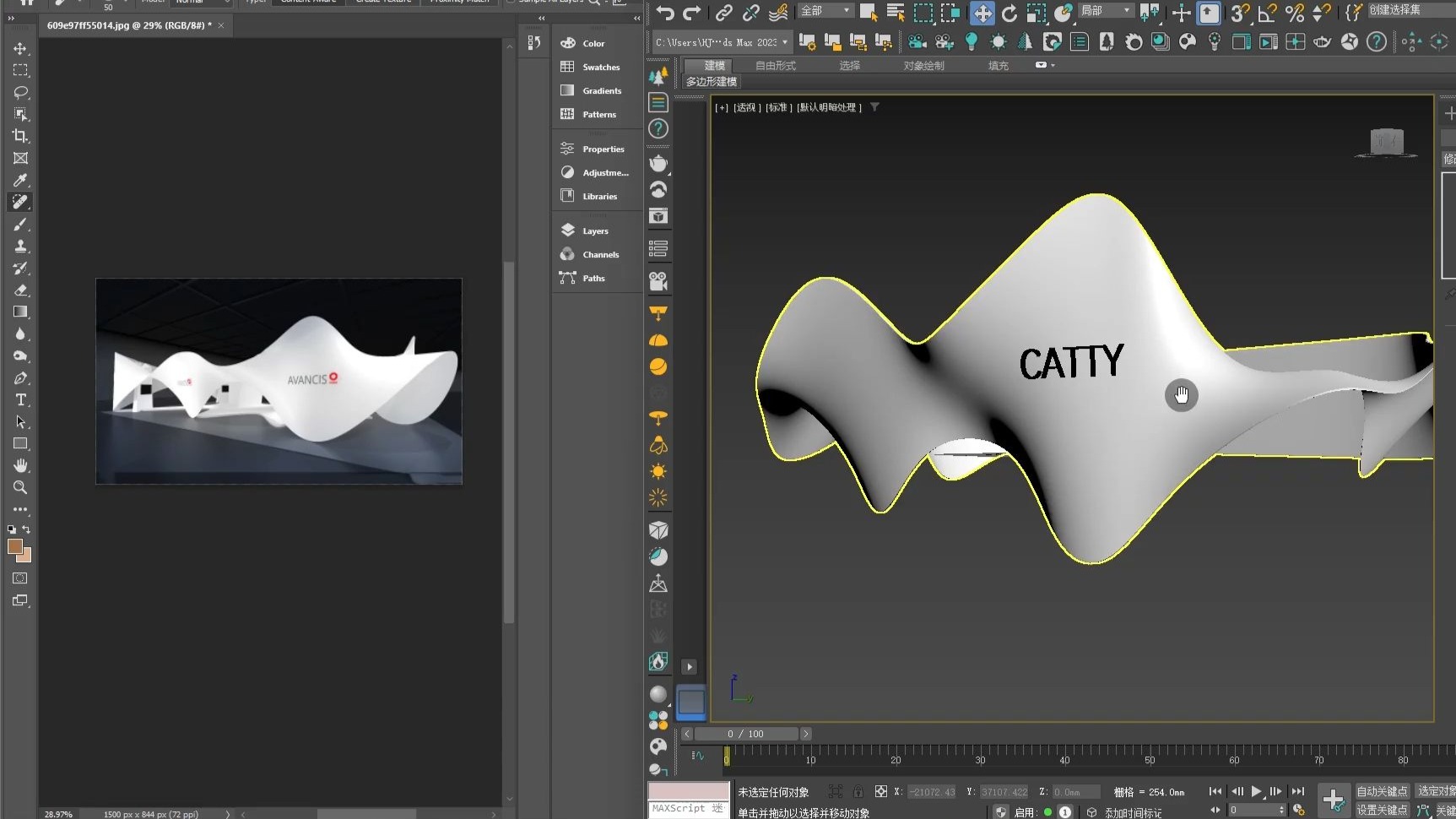Open the viewport shading label 默认明暗处理
Screen dimensions: 1456x819
(830, 108)
